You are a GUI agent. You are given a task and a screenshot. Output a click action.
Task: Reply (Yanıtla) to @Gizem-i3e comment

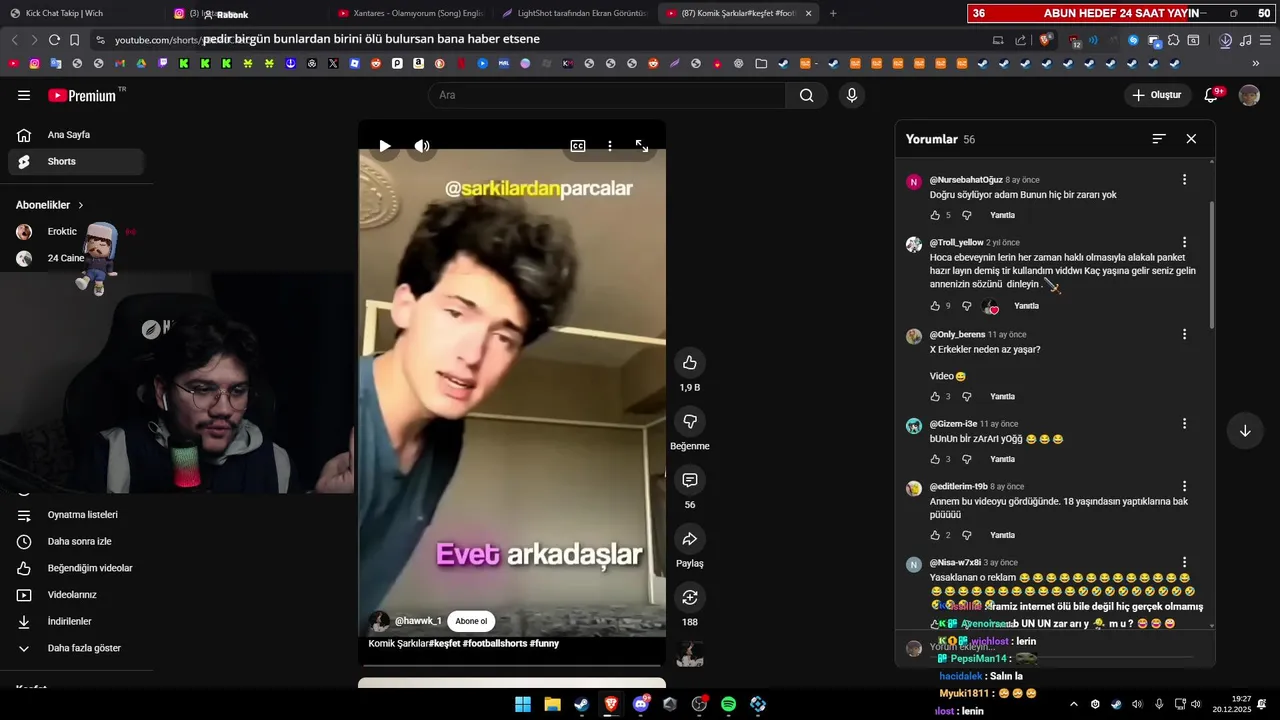[1002, 459]
